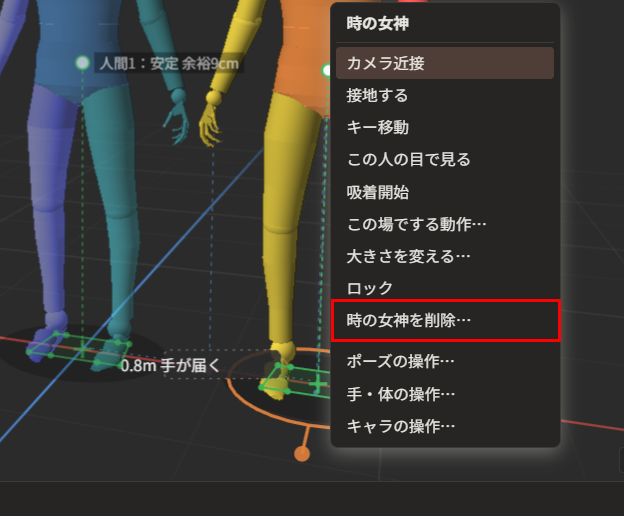Screen dimensions: 624x516
Task: Click キー移動 menu item
Action: 445,128
